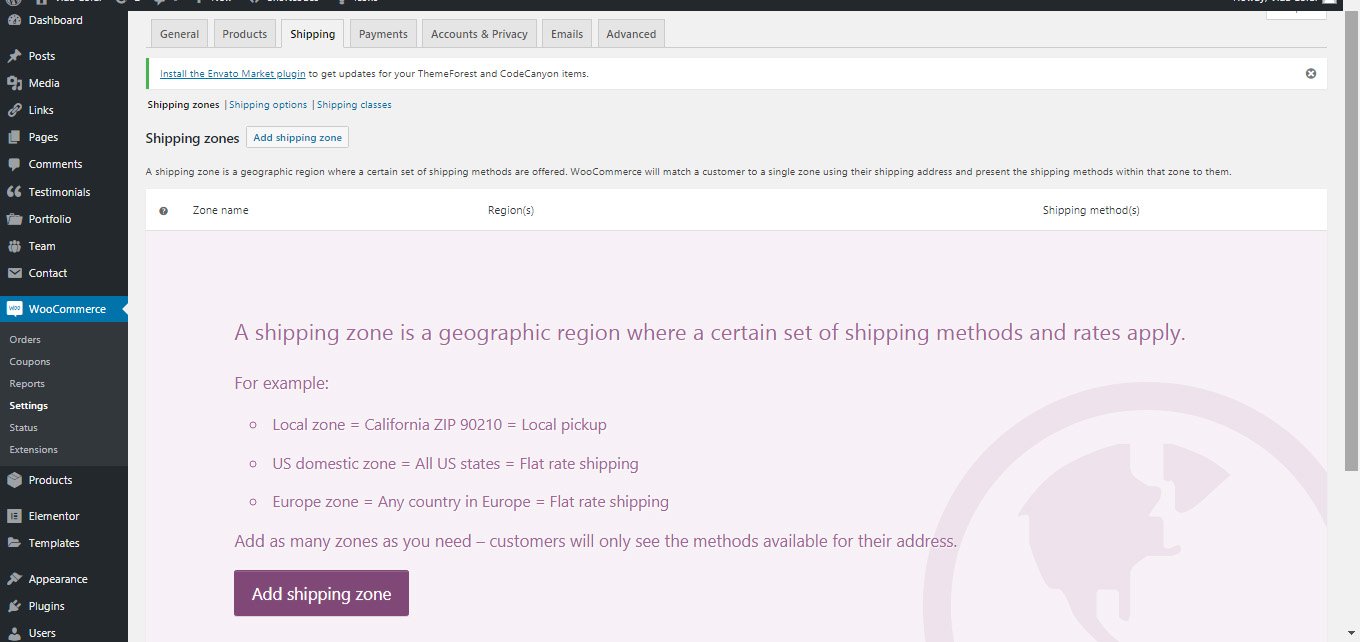Open the Payments settings tab
This screenshot has height=642, width=1360.
coord(383,34)
